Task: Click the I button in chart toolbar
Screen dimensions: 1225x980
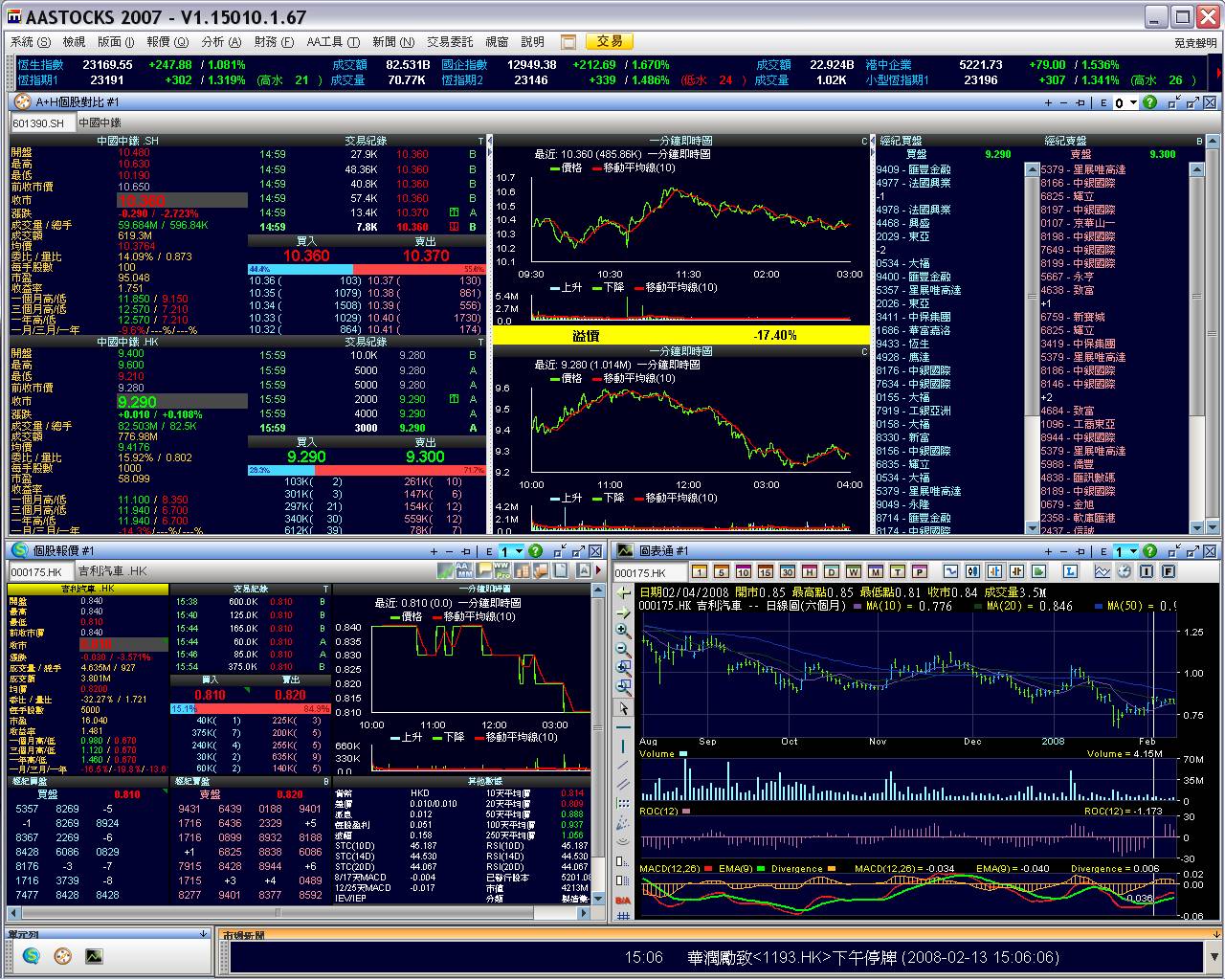Action: 1146,571
